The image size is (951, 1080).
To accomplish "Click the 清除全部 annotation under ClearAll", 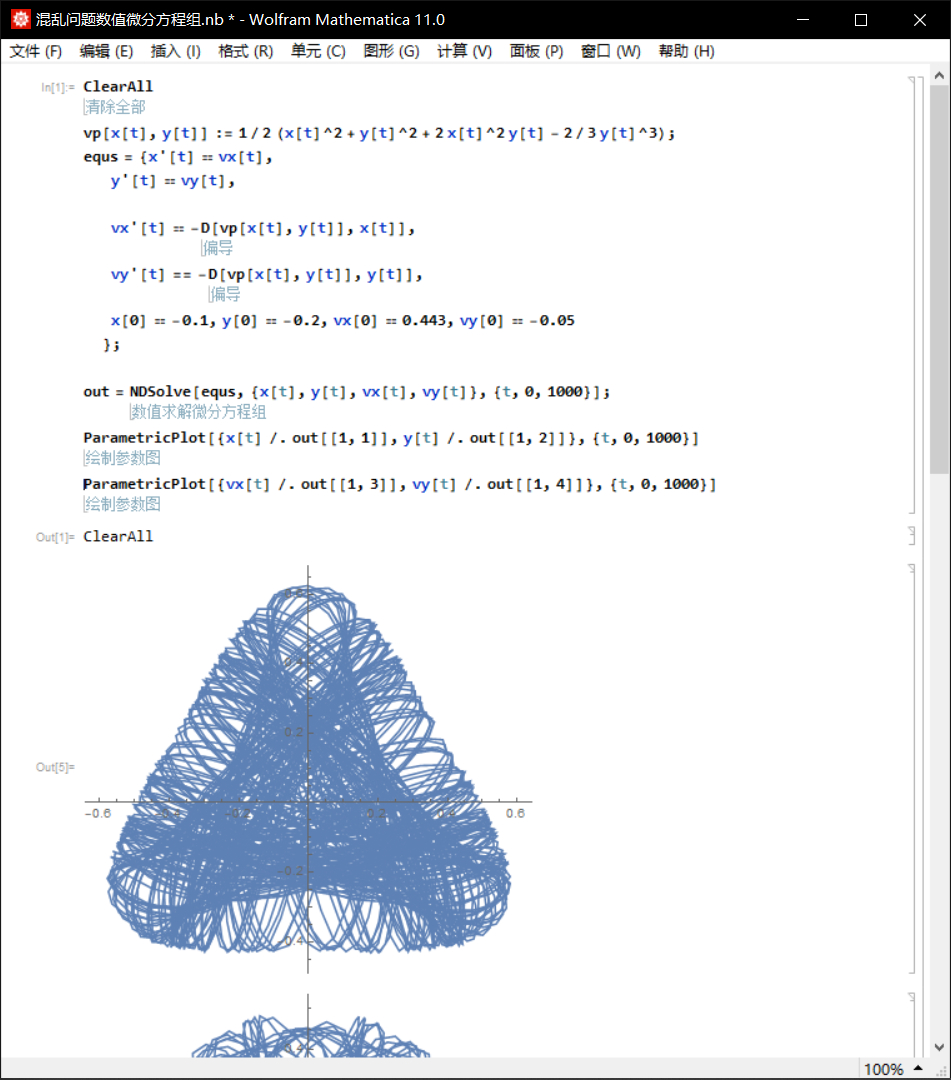I will (x=115, y=107).
